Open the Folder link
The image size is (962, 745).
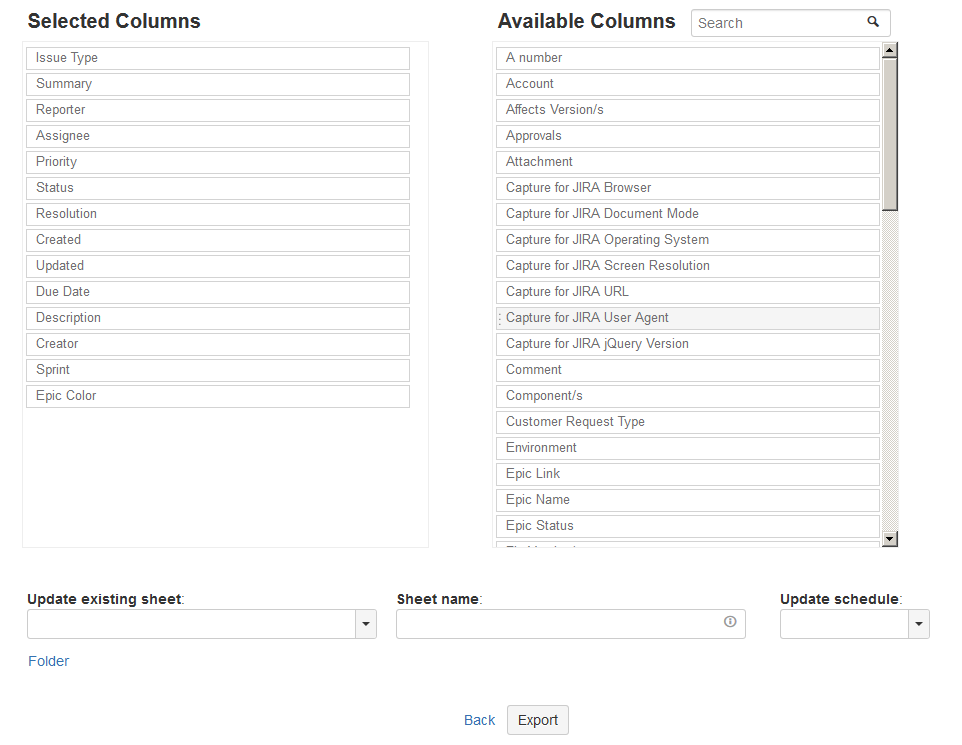(48, 661)
